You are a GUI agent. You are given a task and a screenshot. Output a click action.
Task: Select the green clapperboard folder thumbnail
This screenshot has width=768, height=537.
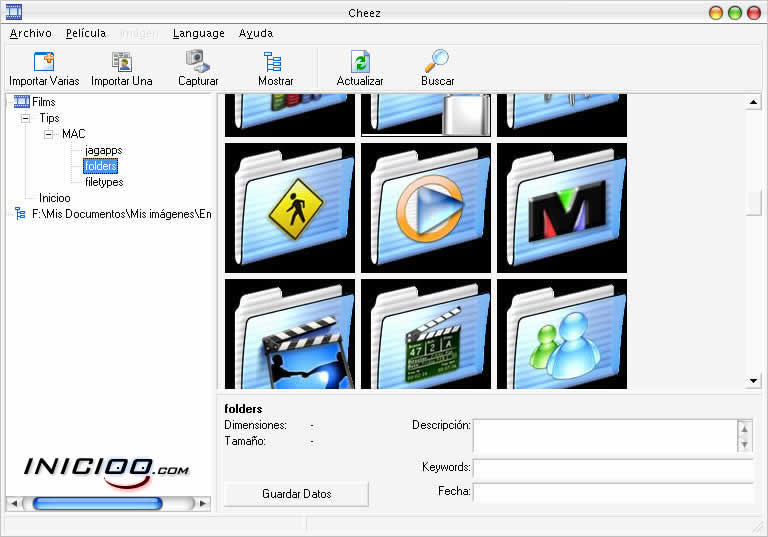pos(426,334)
